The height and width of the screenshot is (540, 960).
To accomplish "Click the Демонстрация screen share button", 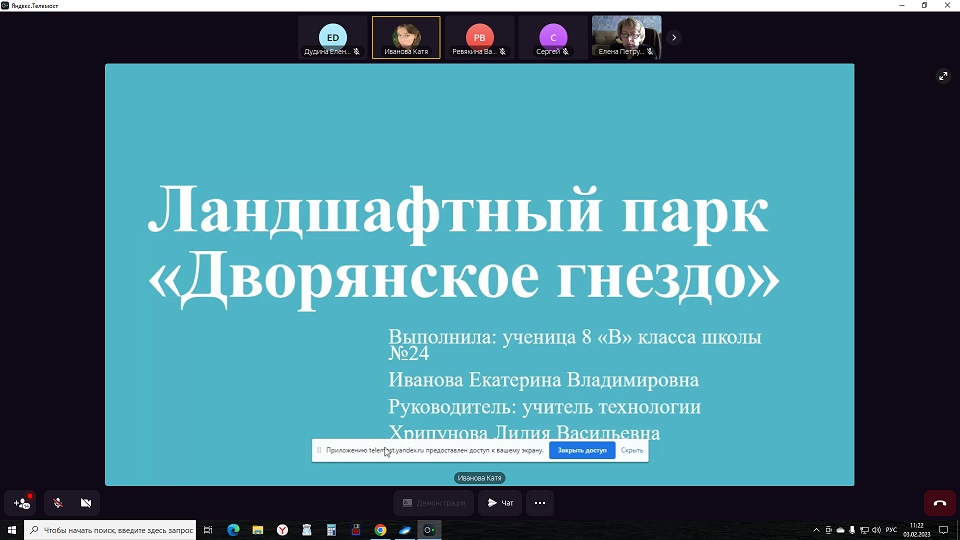I will (x=433, y=503).
